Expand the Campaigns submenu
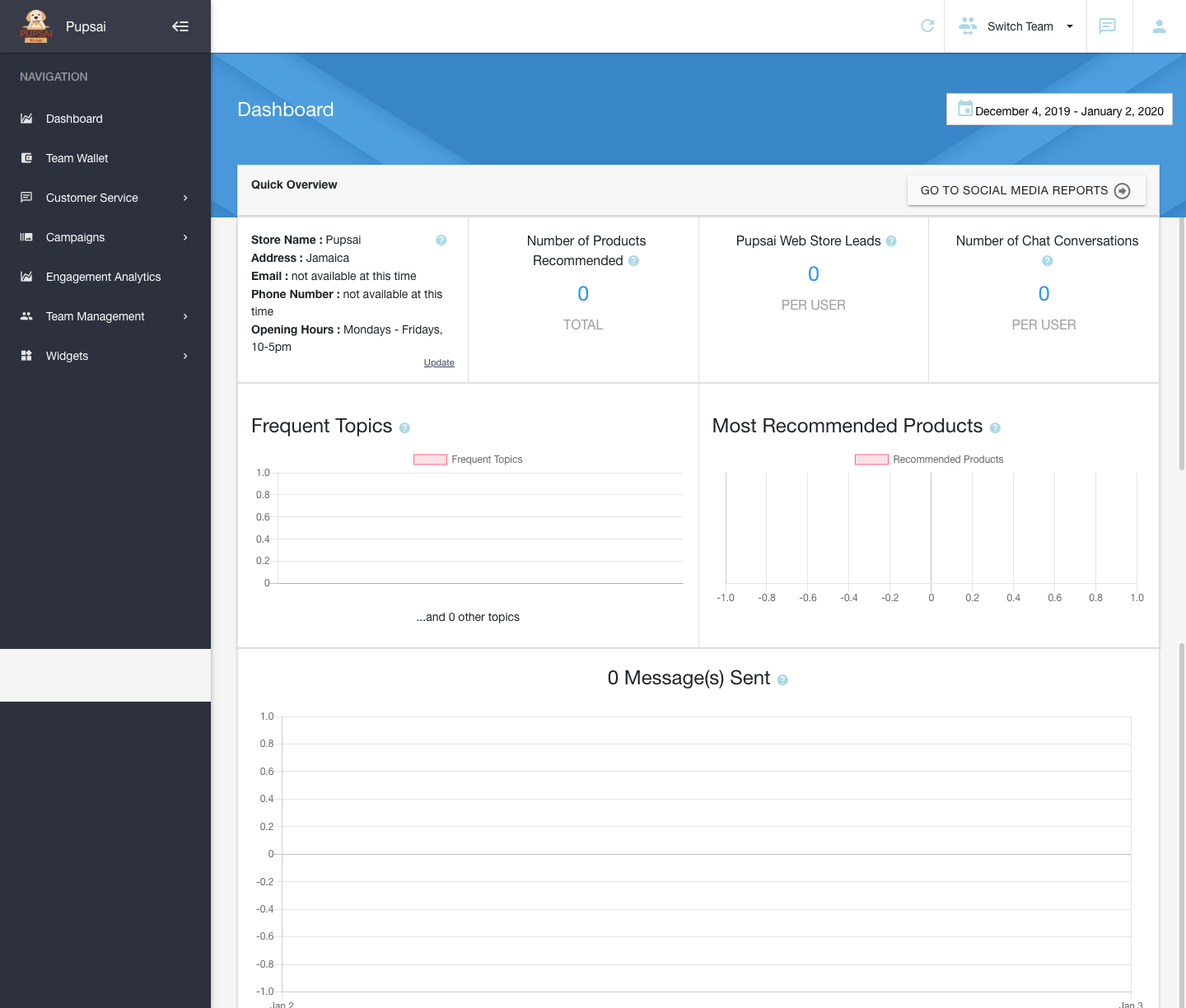Image resolution: width=1186 pixels, height=1008 pixels. tap(105, 237)
